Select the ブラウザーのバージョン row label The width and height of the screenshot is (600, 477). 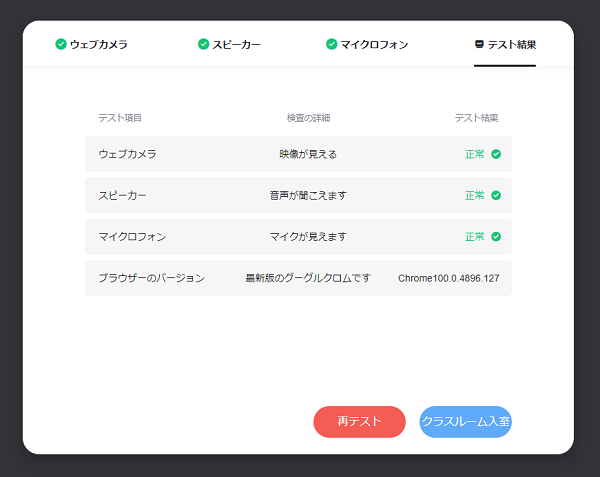pyautogui.click(x=151, y=278)
